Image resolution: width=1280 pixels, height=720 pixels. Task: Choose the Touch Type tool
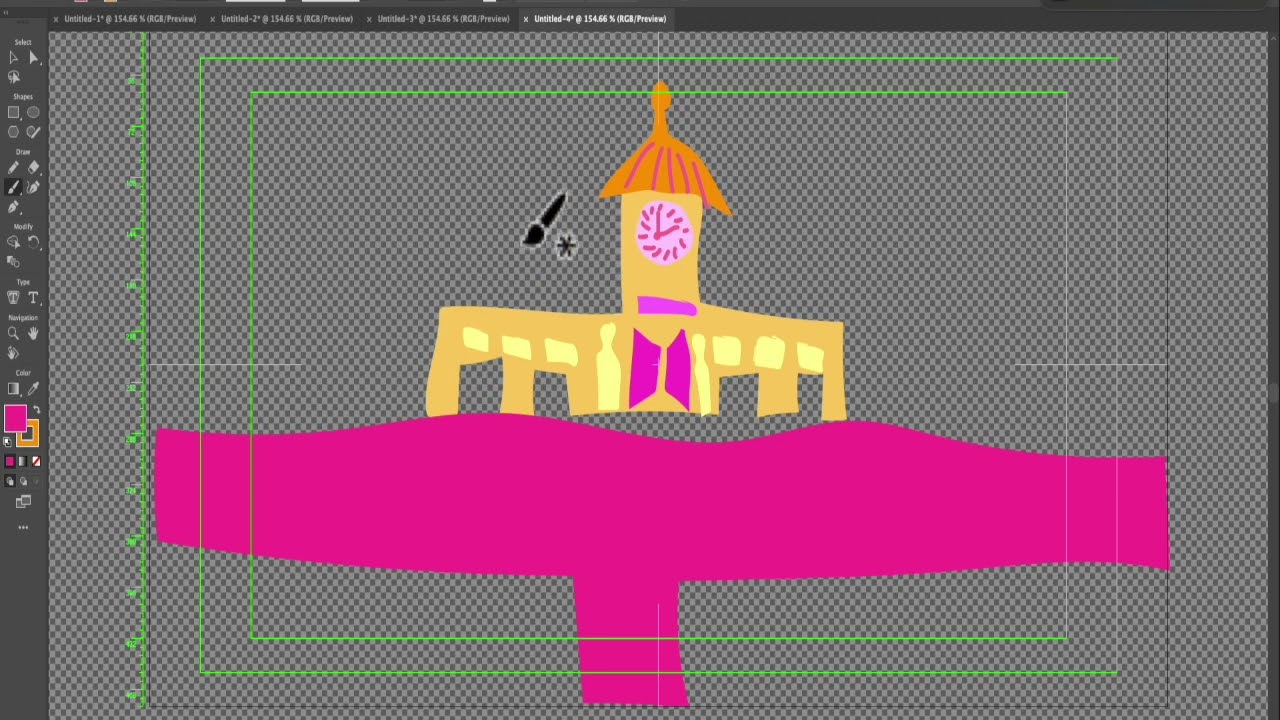[13, 297]
